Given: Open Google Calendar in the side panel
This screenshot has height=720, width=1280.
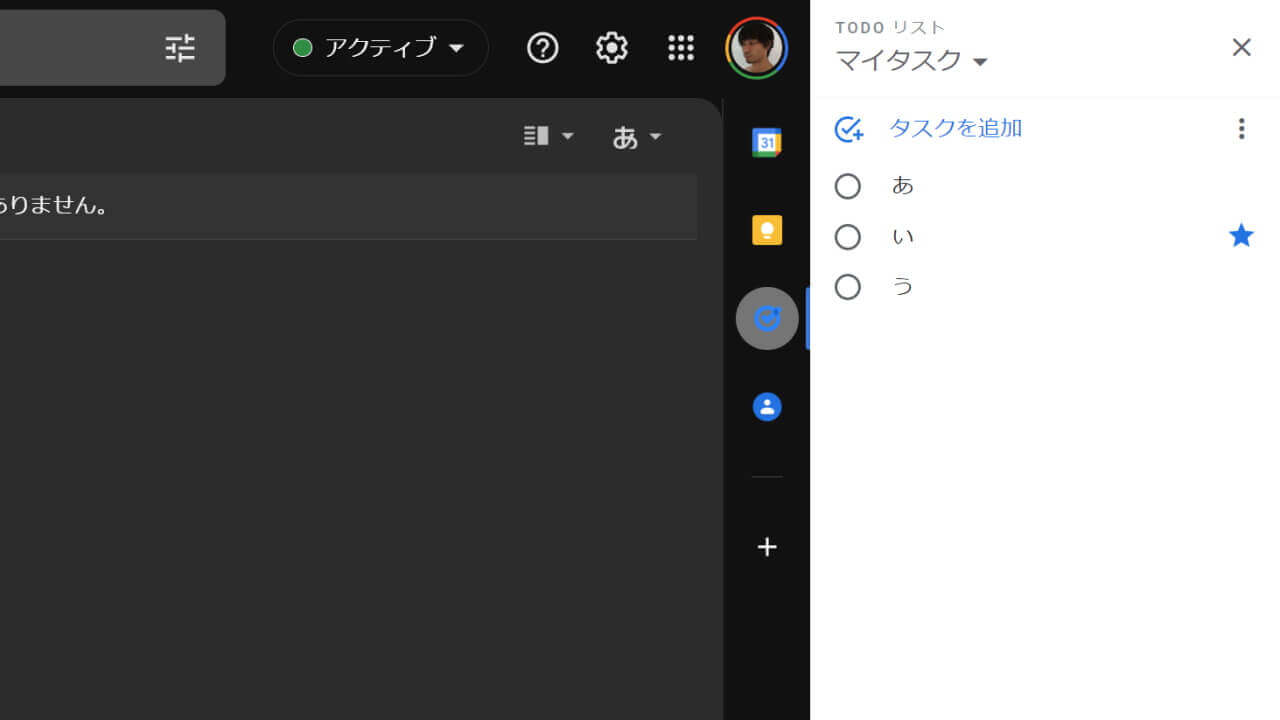Looking at the screenshot, I should pyautogui.click(x=766, y=142).
